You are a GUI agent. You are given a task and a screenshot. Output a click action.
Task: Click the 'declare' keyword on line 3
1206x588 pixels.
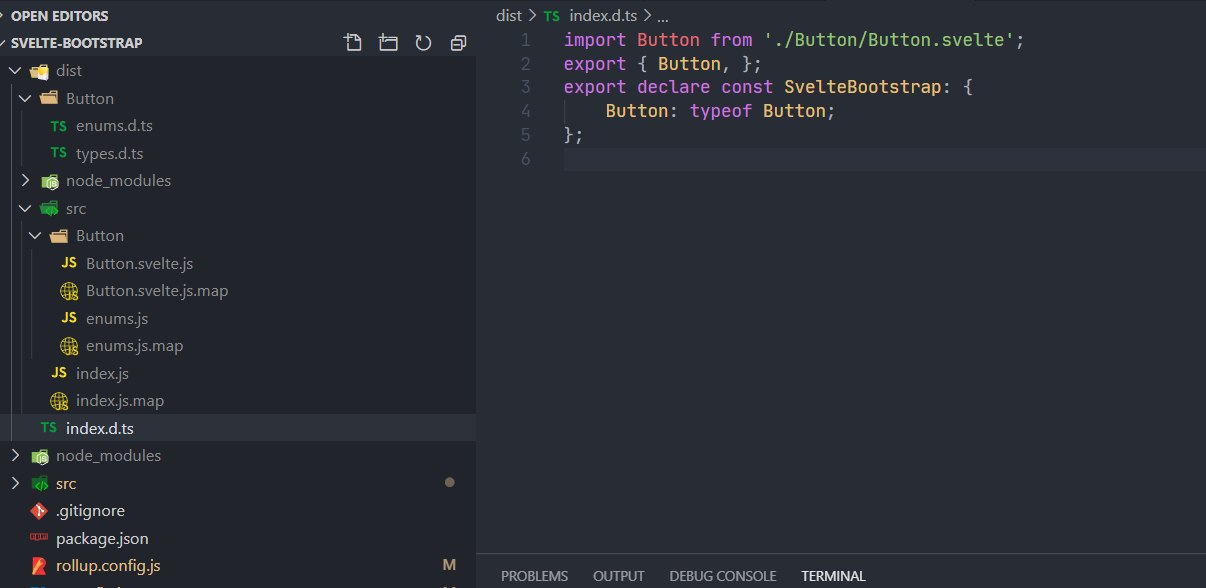click(x=673, y=87)
